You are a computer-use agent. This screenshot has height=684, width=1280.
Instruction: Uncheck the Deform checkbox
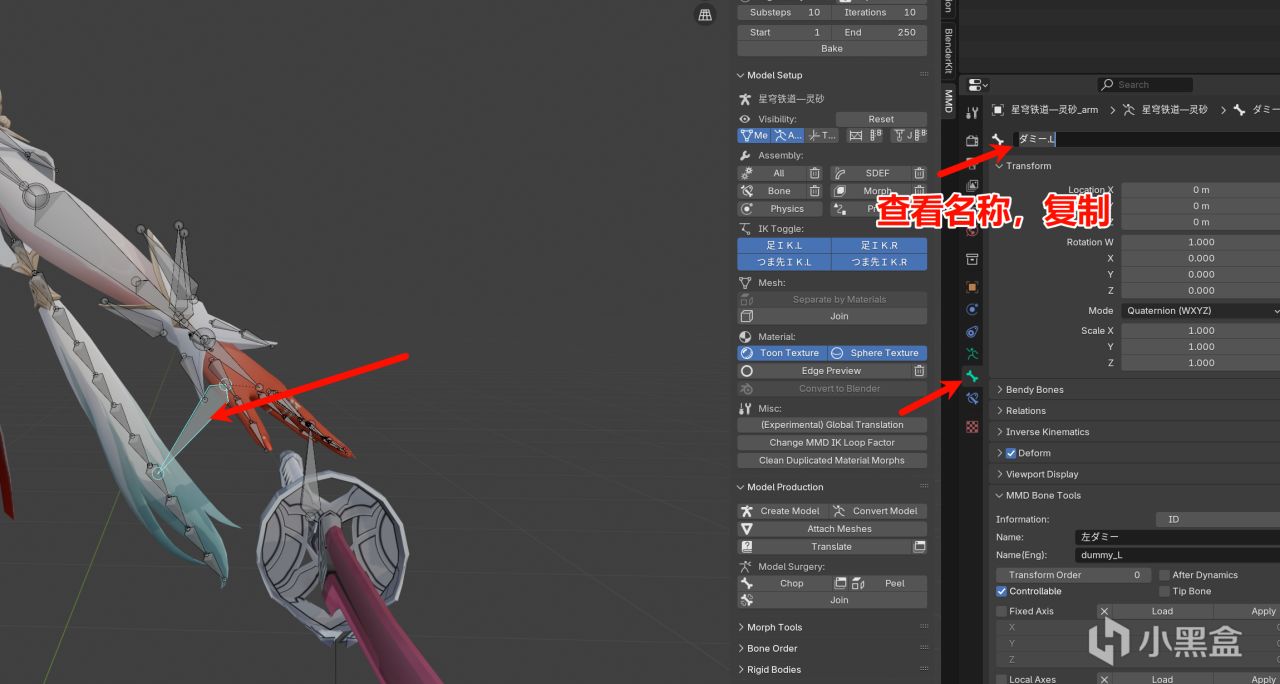click(x=1010, y=453)
